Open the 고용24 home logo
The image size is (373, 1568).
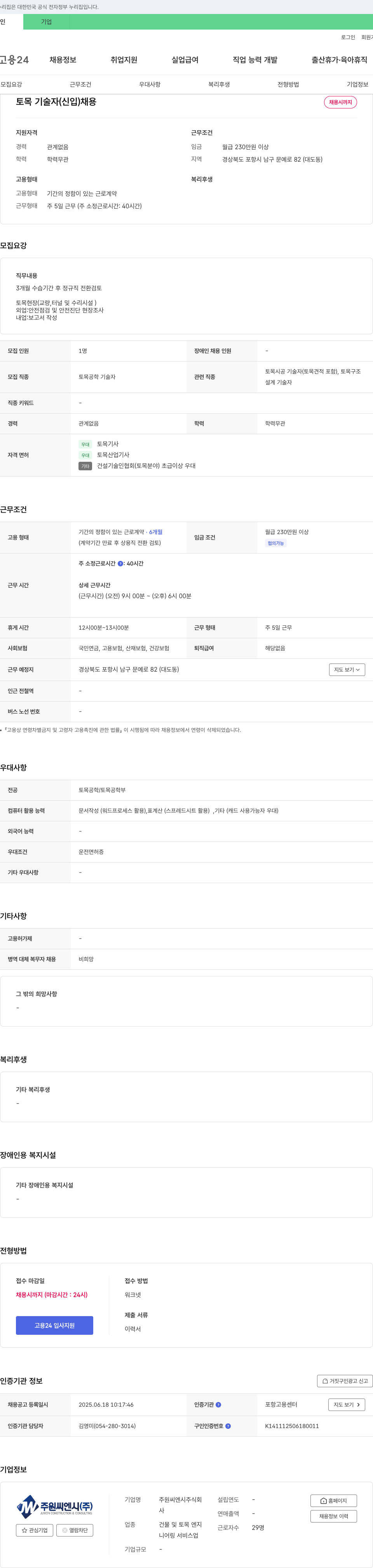pos(14,59)
